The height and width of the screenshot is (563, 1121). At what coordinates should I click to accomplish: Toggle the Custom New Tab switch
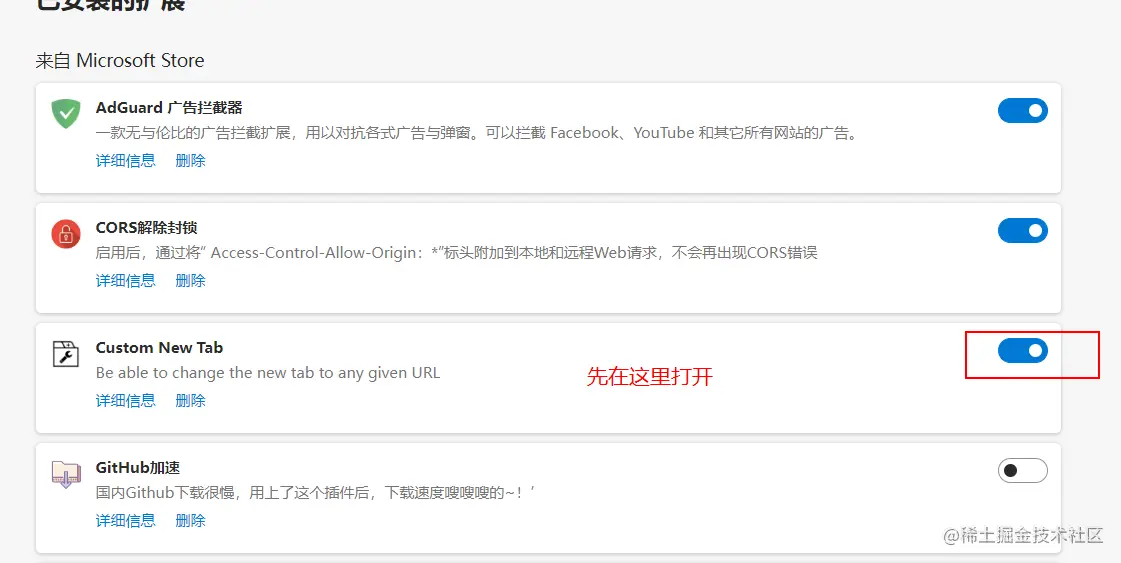coord(1022,351)
